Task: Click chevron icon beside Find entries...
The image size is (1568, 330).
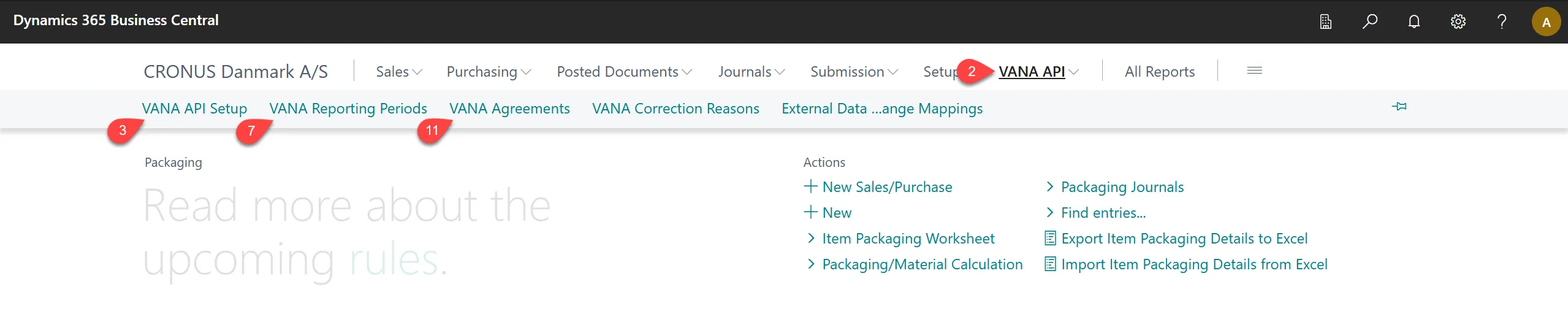Action: 1050,212
